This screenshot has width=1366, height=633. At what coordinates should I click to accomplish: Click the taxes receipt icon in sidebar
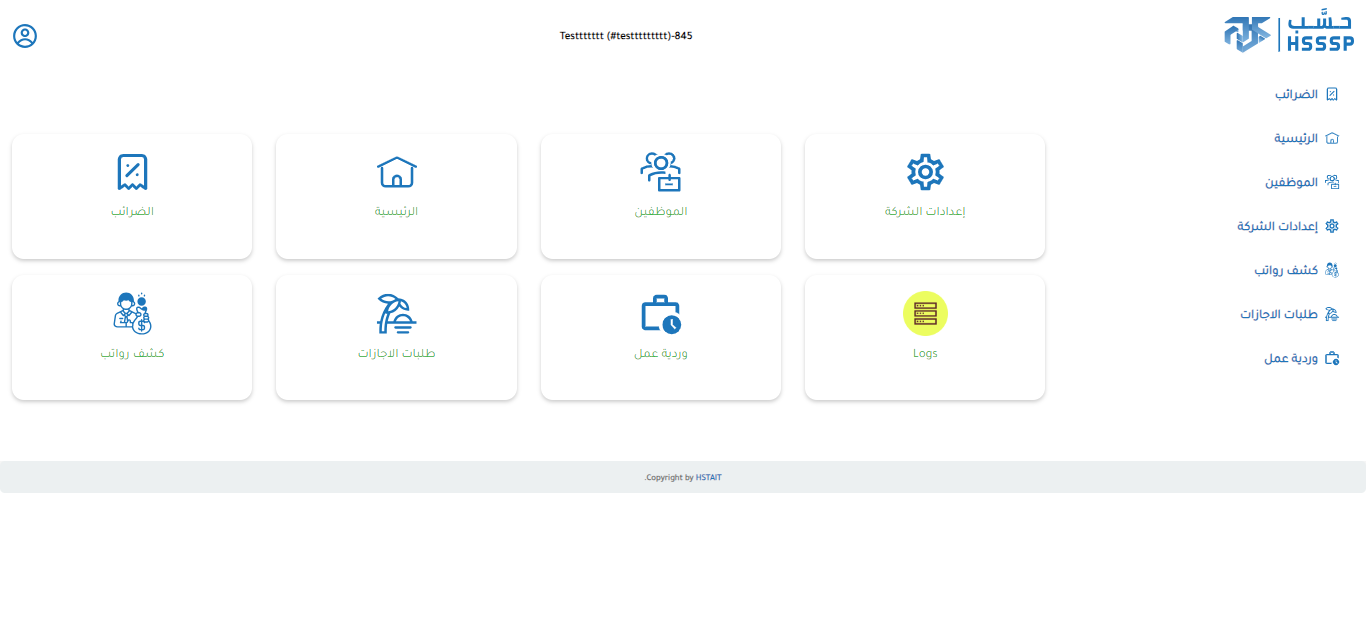pos(1332,94)
